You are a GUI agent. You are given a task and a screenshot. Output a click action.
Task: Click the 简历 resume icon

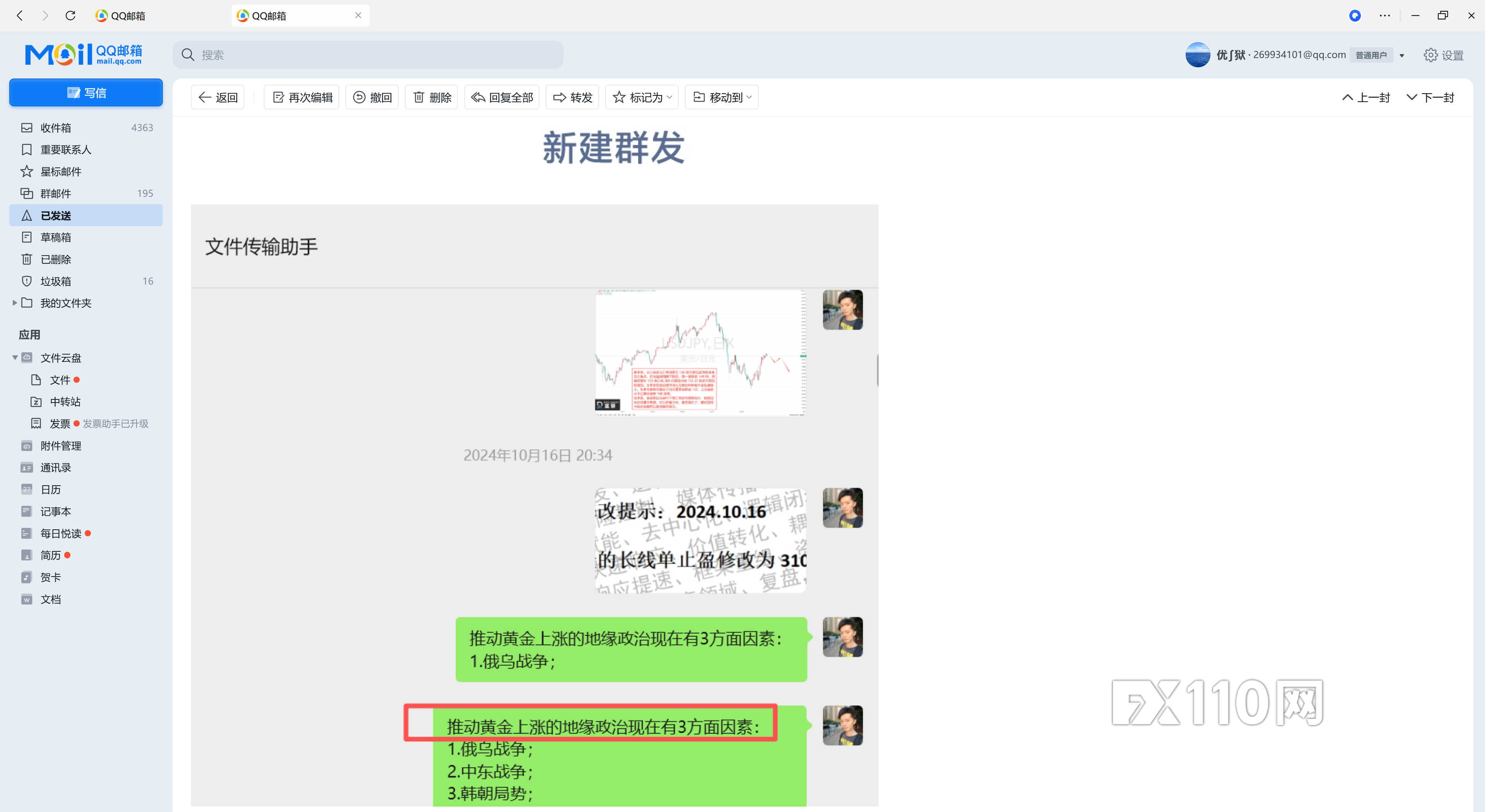click(x=27, y=555)
